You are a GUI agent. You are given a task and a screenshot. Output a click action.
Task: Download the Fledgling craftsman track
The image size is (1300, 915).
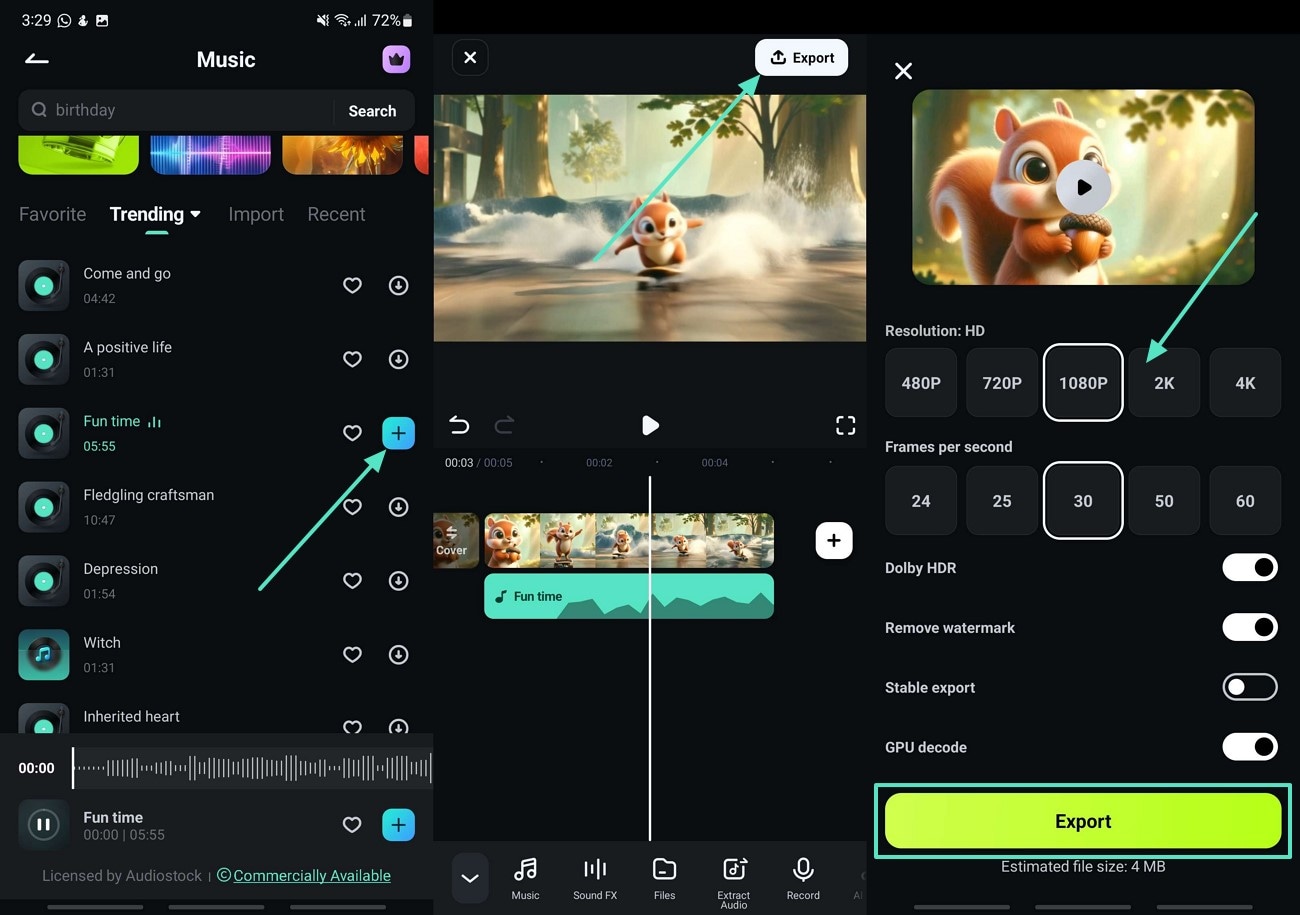398,507
